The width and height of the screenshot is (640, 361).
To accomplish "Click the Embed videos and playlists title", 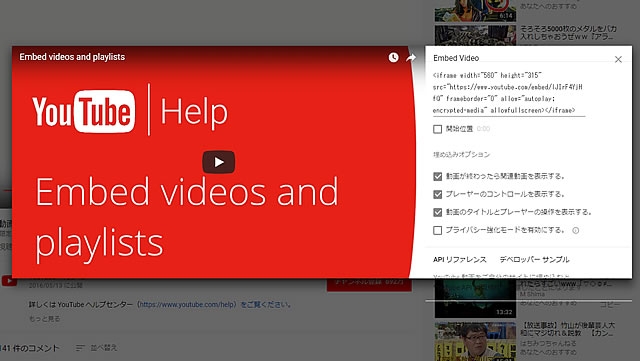I will point(72,57).
